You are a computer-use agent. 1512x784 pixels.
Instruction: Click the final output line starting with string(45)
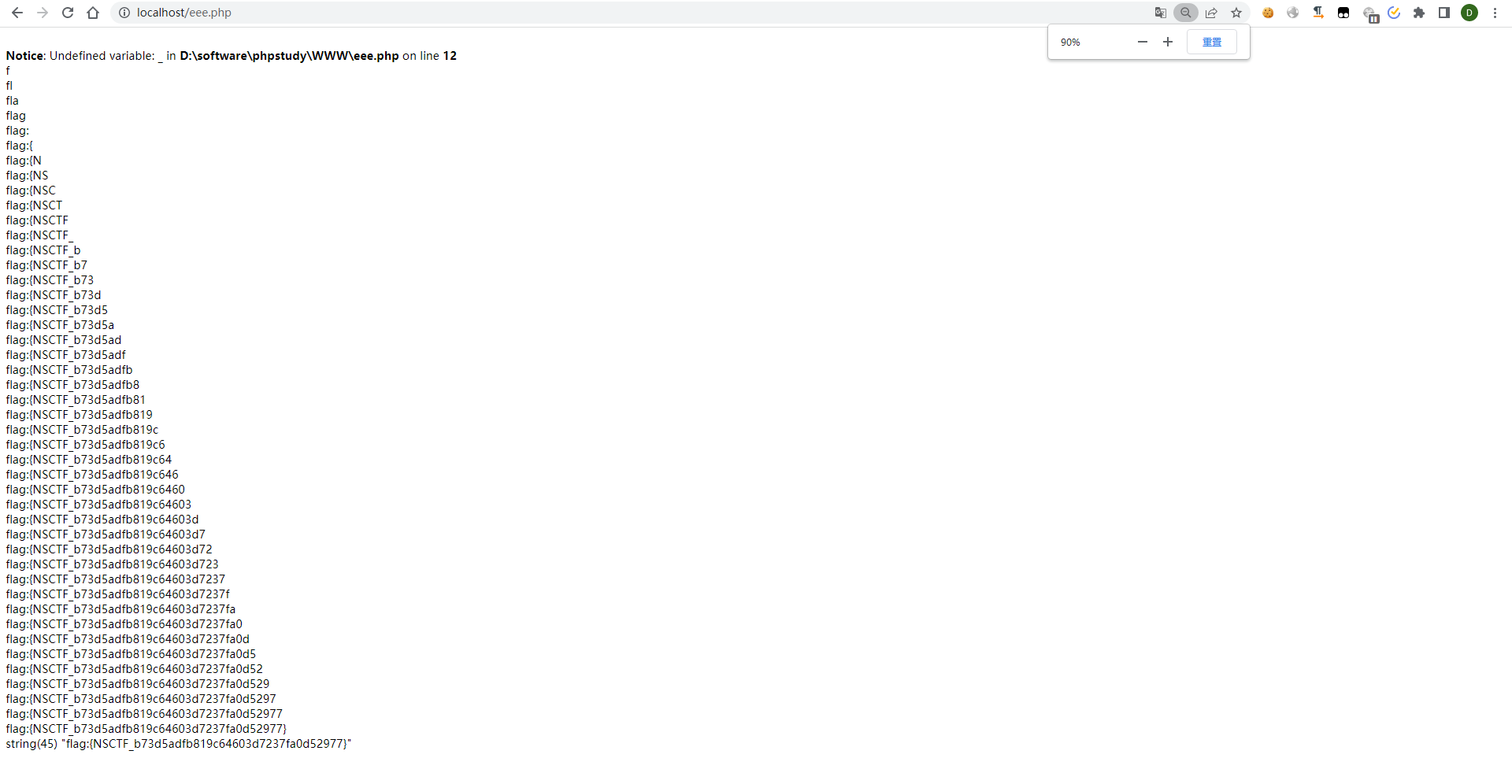179,744
